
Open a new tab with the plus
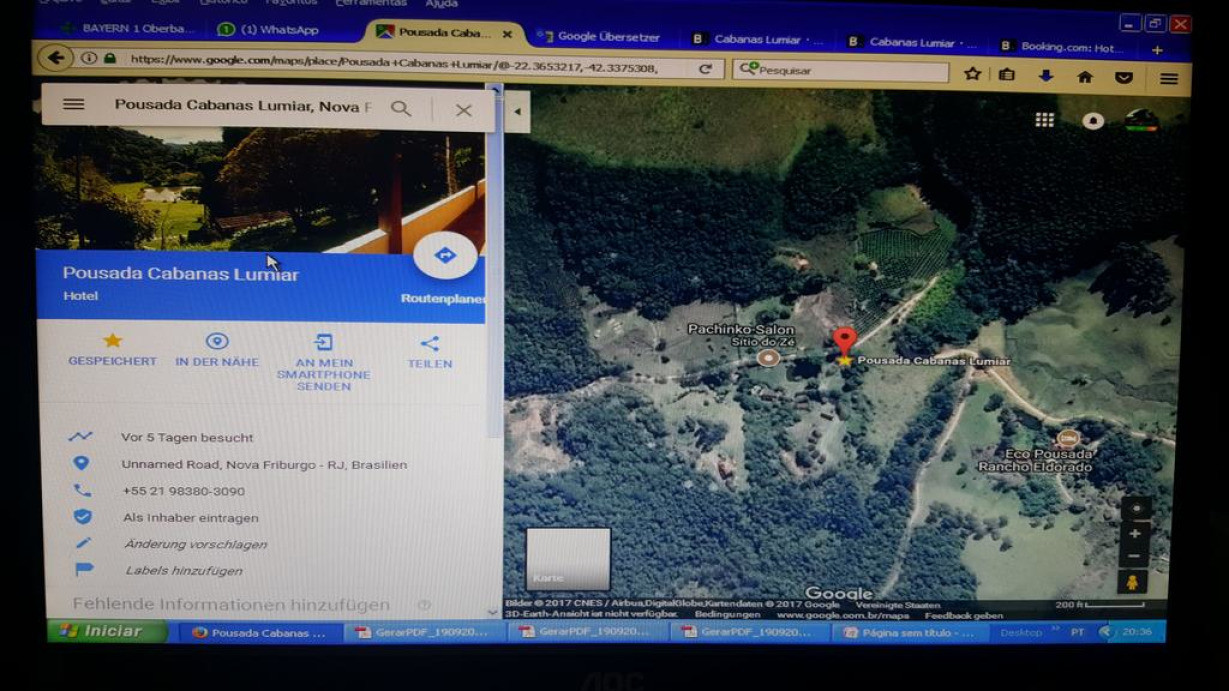click(x=1157, y=50)
